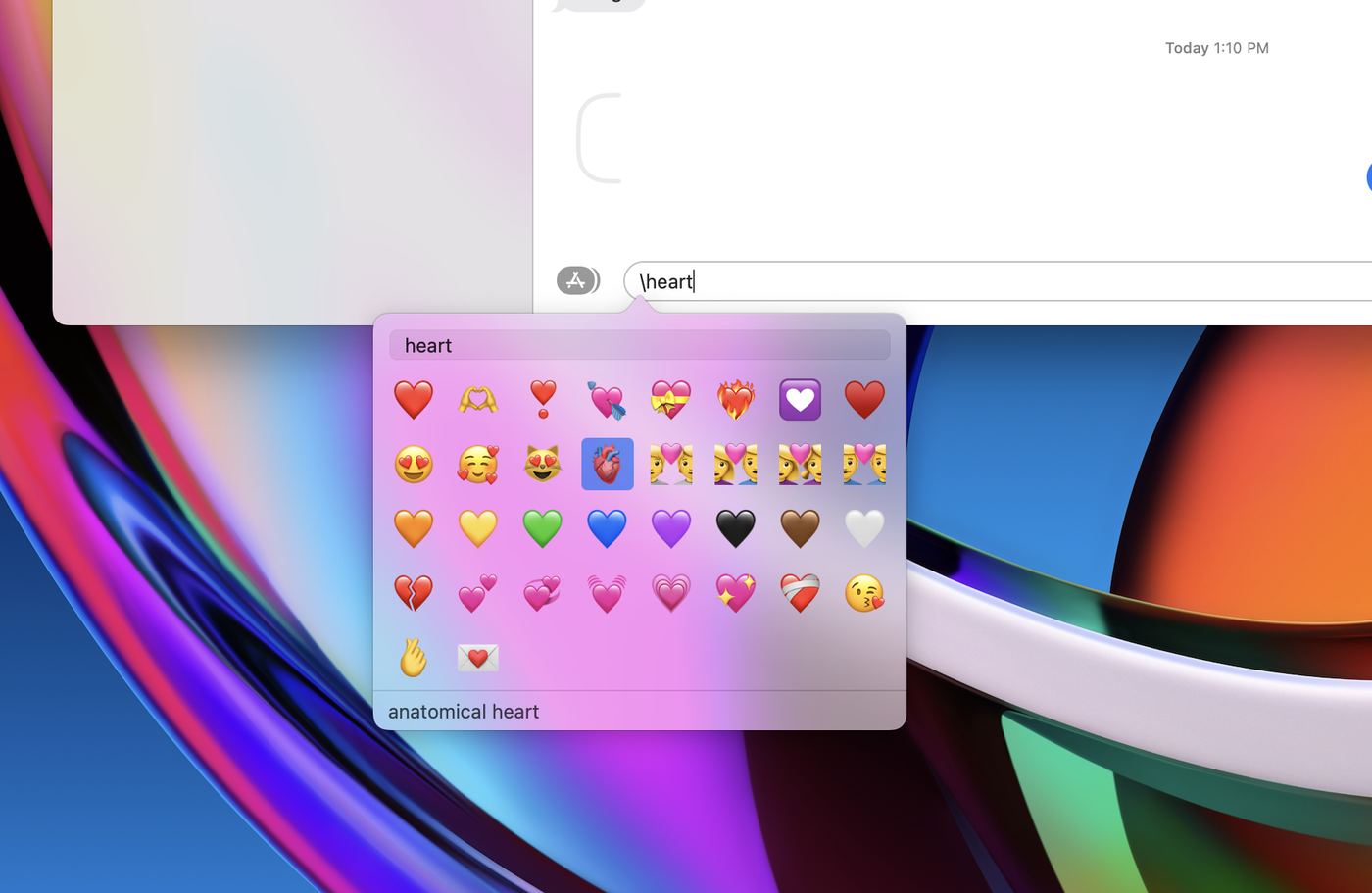The width and height of the screenshot is (1372, 893).
Task: Pick the mending heart with bandage emoji
Action: (800, 593)
